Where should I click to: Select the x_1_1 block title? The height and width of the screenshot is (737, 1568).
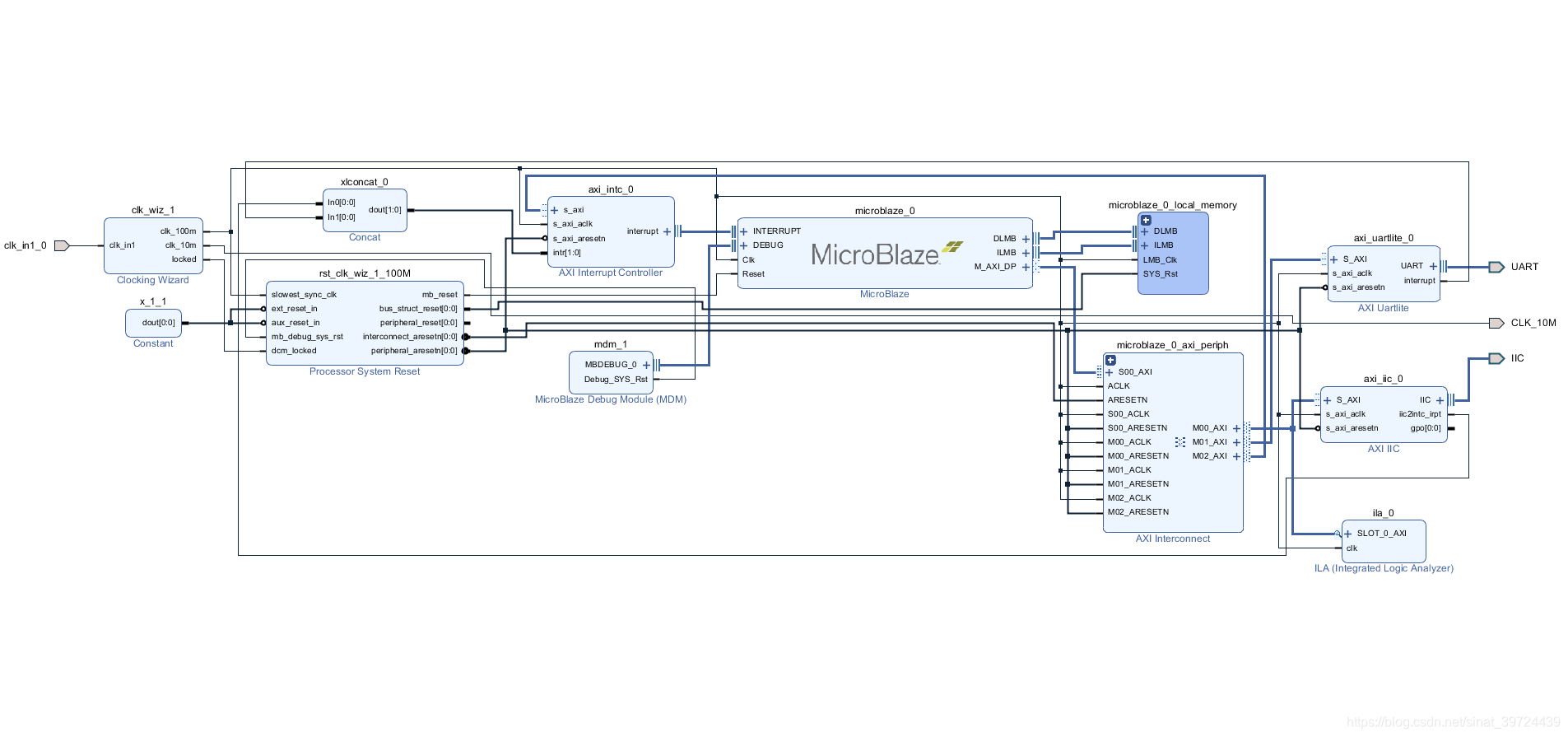pyautogui.click(x=153, y=301)
